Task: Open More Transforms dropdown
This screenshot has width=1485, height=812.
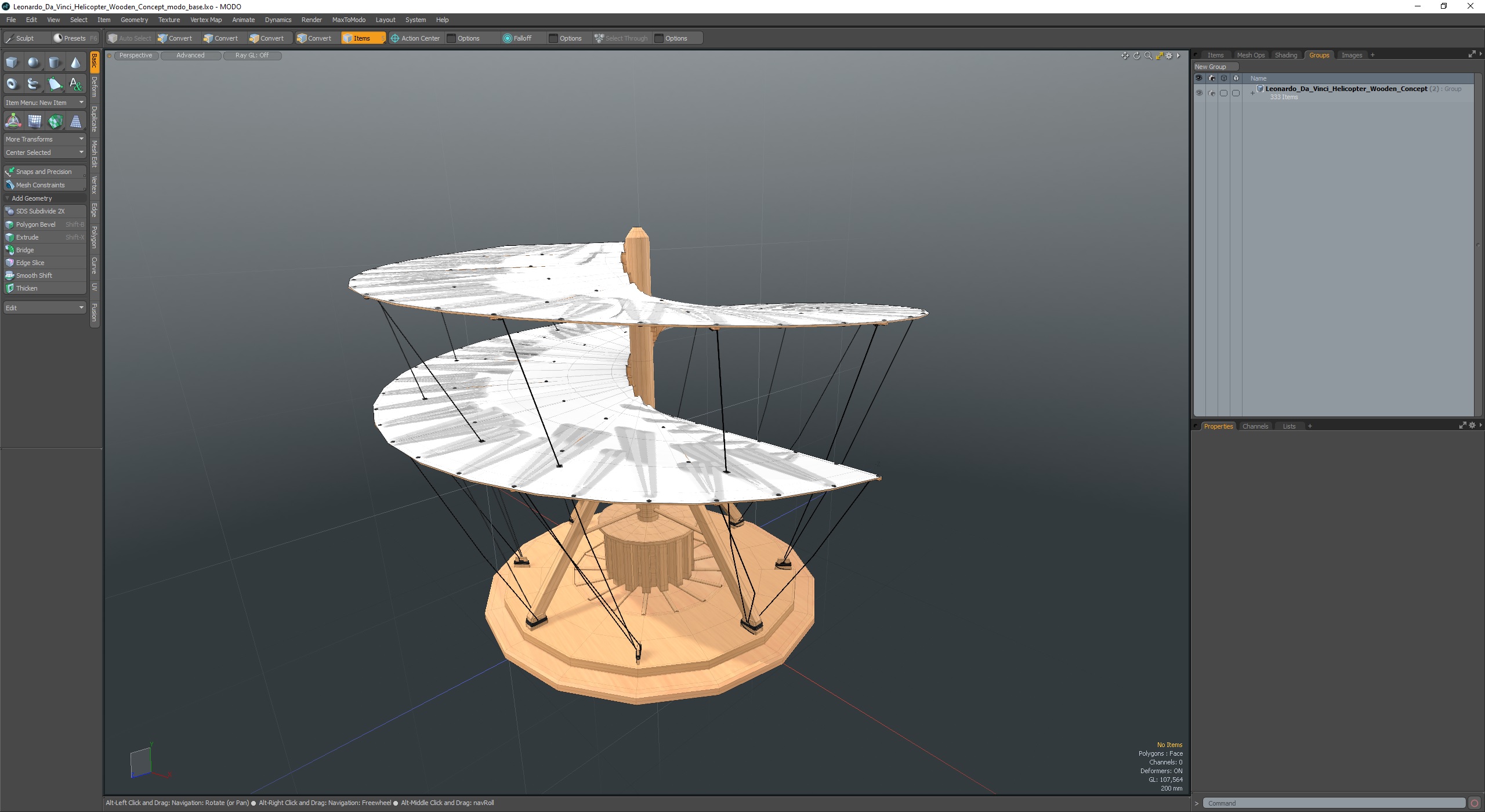Action: 45,139
